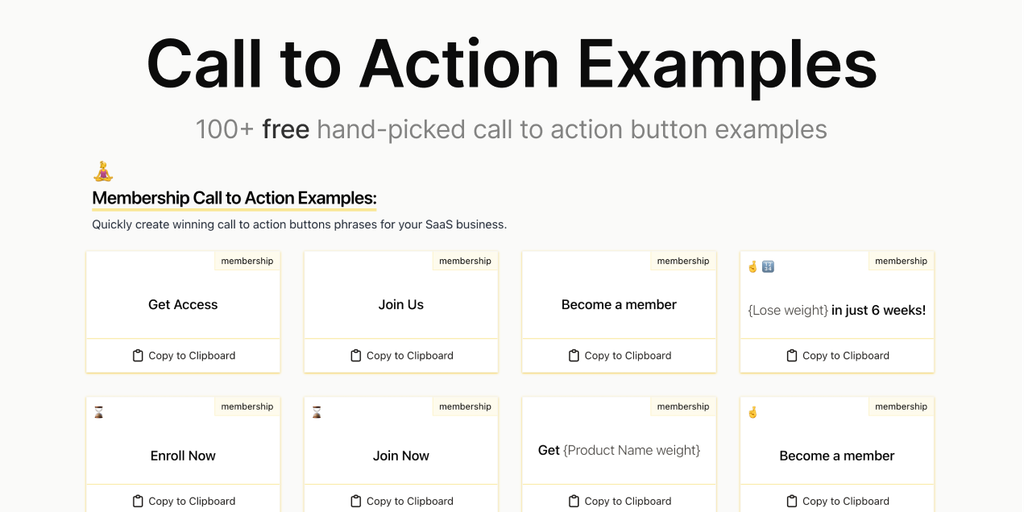Click the hourglass emoji on Enroll Now card

99,412
